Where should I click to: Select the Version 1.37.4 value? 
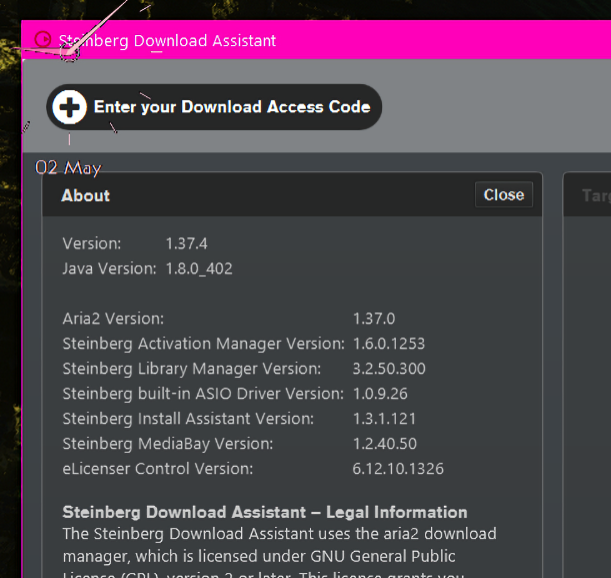coord(187,243)
